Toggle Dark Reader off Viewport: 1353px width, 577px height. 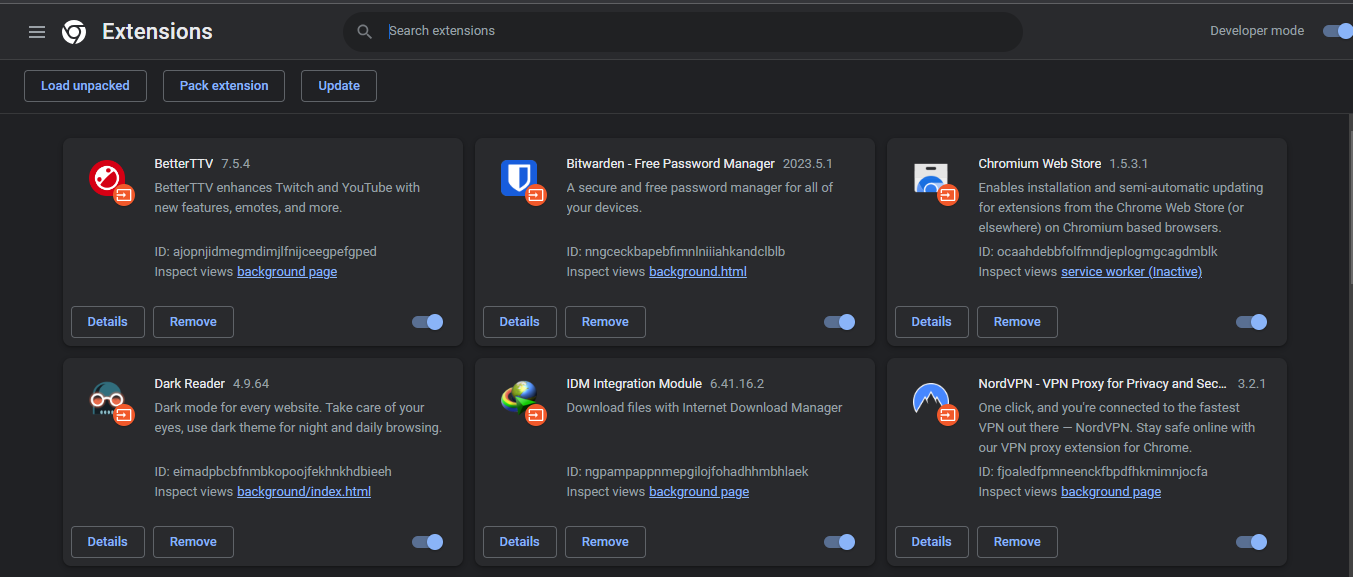pos(427,541)
